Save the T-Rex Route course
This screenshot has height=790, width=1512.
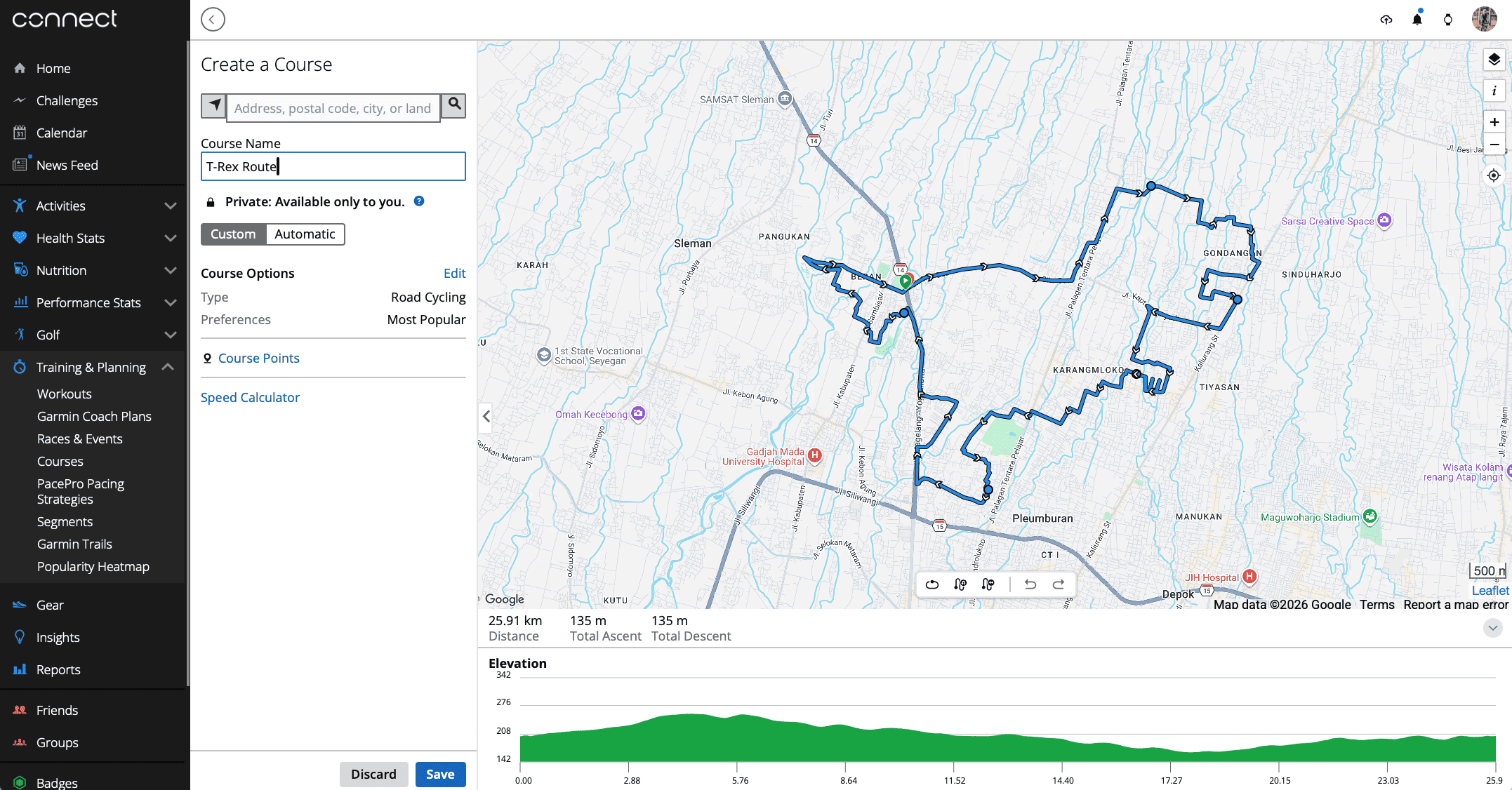[440, 774]
